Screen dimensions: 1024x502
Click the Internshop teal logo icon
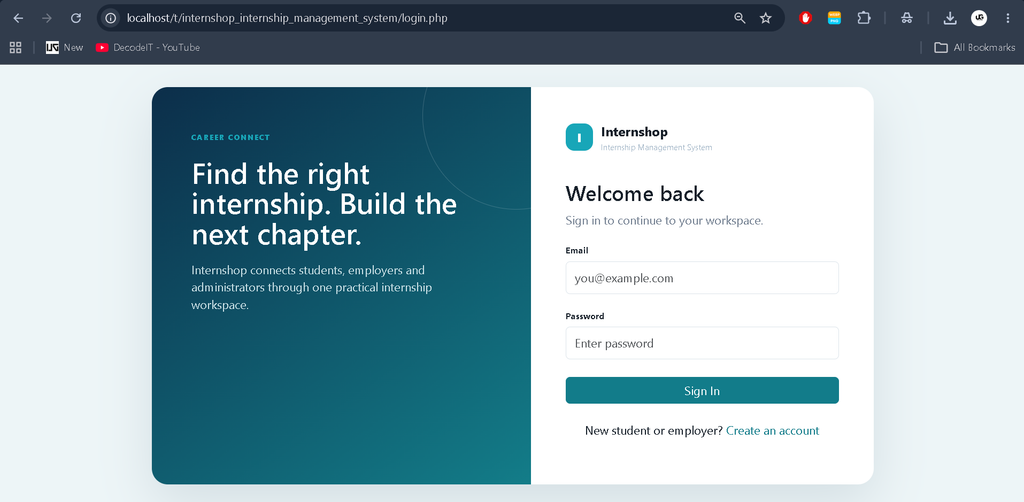pos(579,137)
